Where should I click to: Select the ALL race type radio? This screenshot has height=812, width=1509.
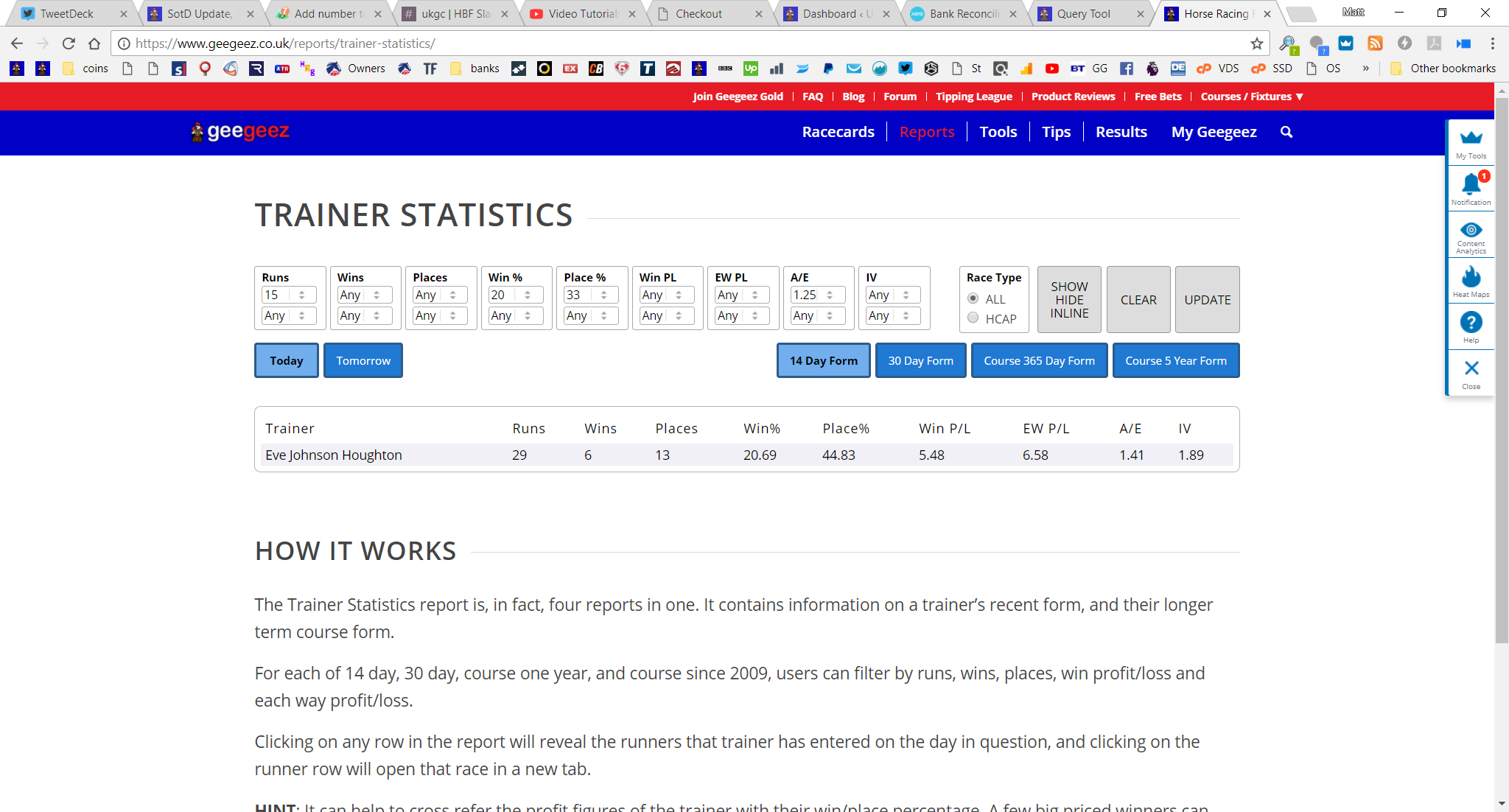tap(973, 298)
